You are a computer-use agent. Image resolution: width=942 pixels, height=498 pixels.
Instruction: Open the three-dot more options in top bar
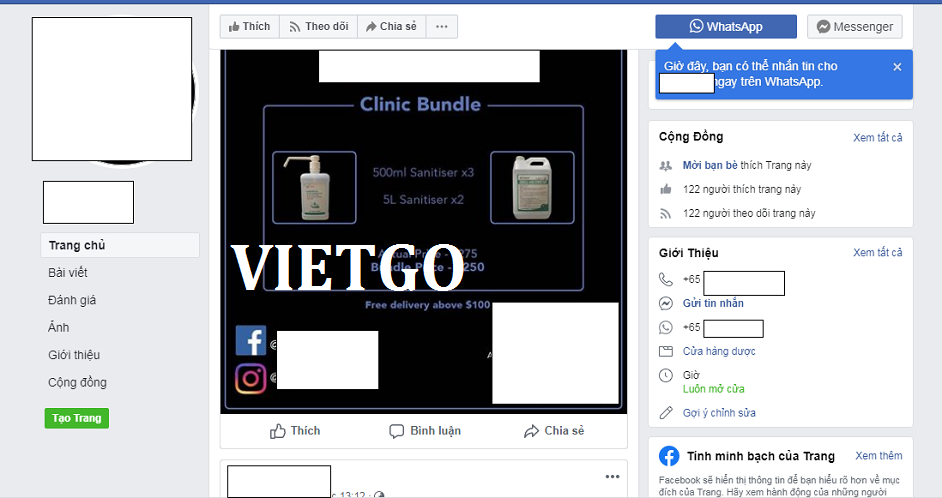tap(442, 26)
